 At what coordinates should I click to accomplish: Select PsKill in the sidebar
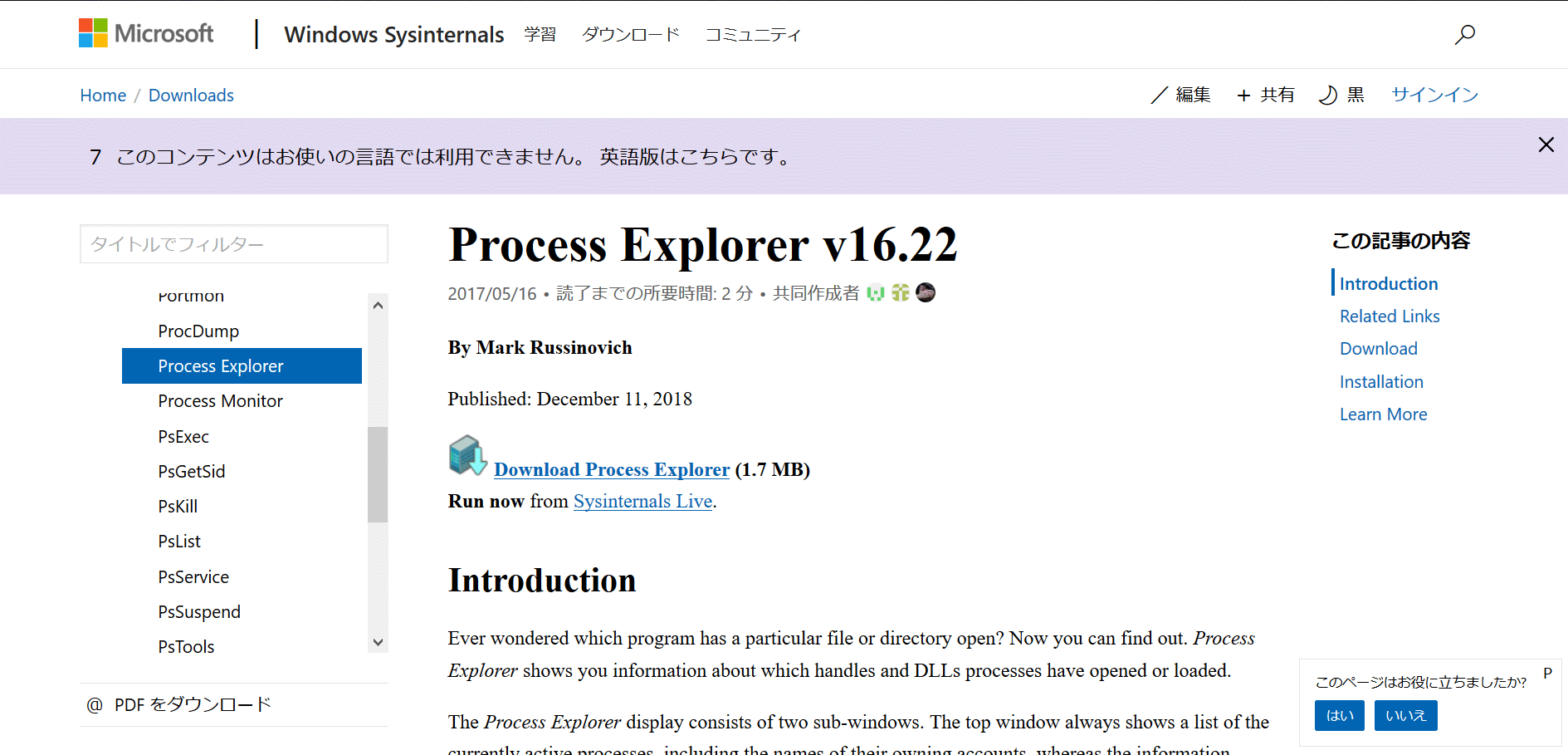(178, 507)
